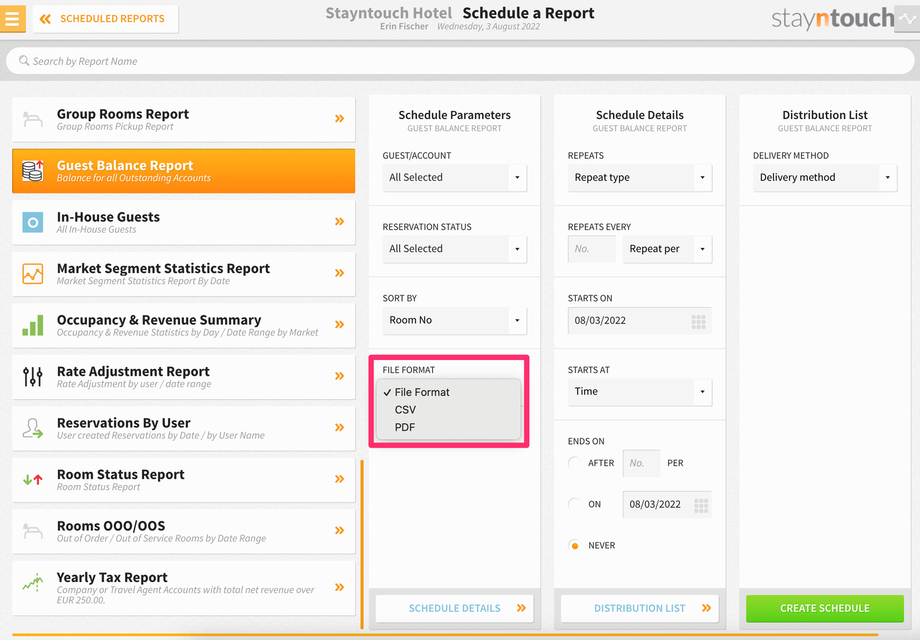Select the Room Status Report item

(x=184, y=479)
